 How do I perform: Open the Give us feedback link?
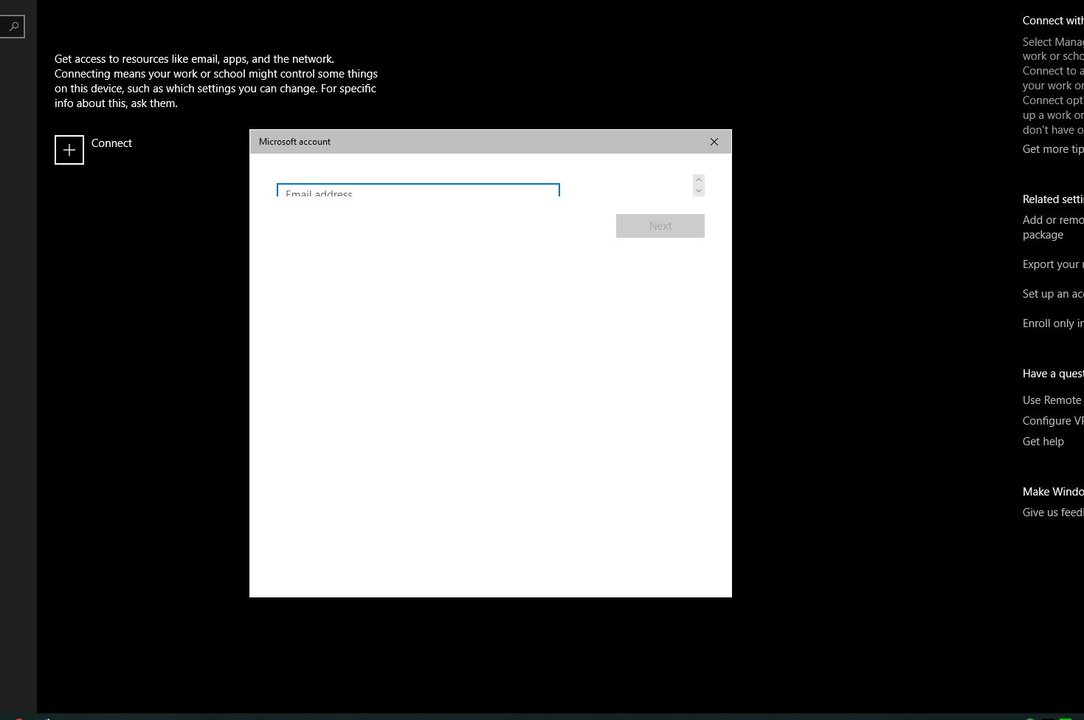point(1053,513)
